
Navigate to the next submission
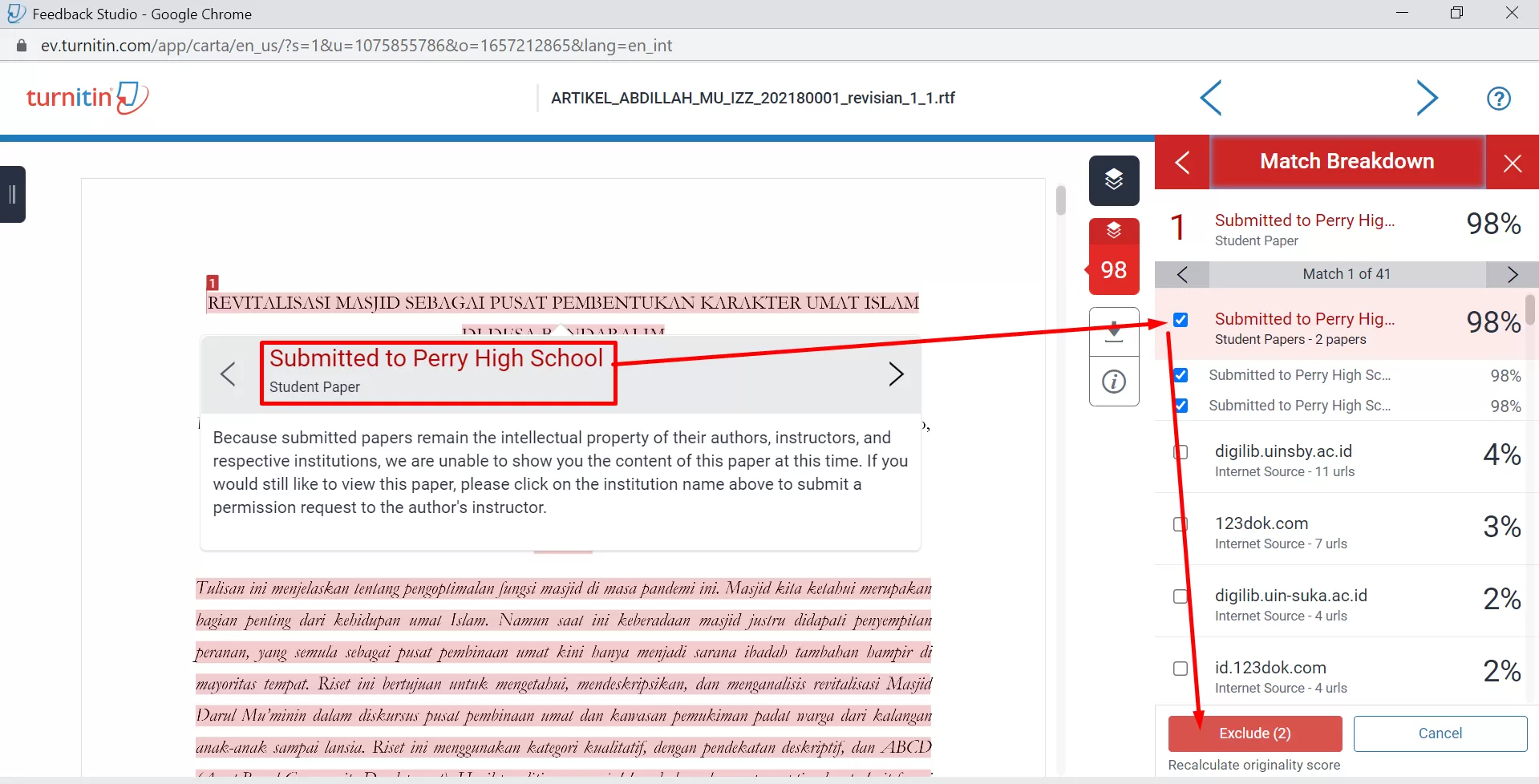pos(1428,98)
